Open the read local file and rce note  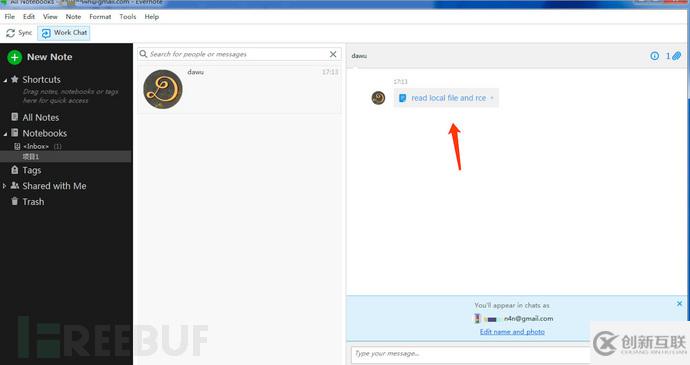tap(448, 98)
